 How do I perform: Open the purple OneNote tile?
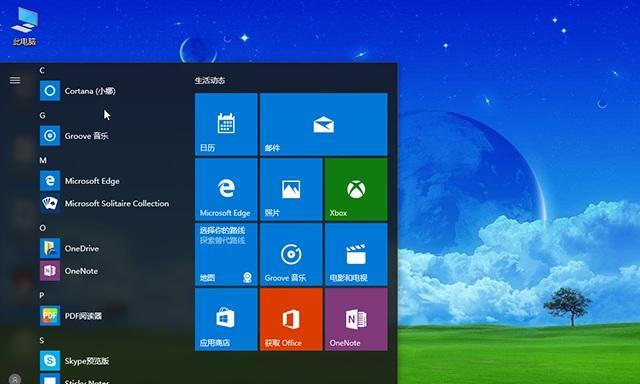[x=356, y=319]
